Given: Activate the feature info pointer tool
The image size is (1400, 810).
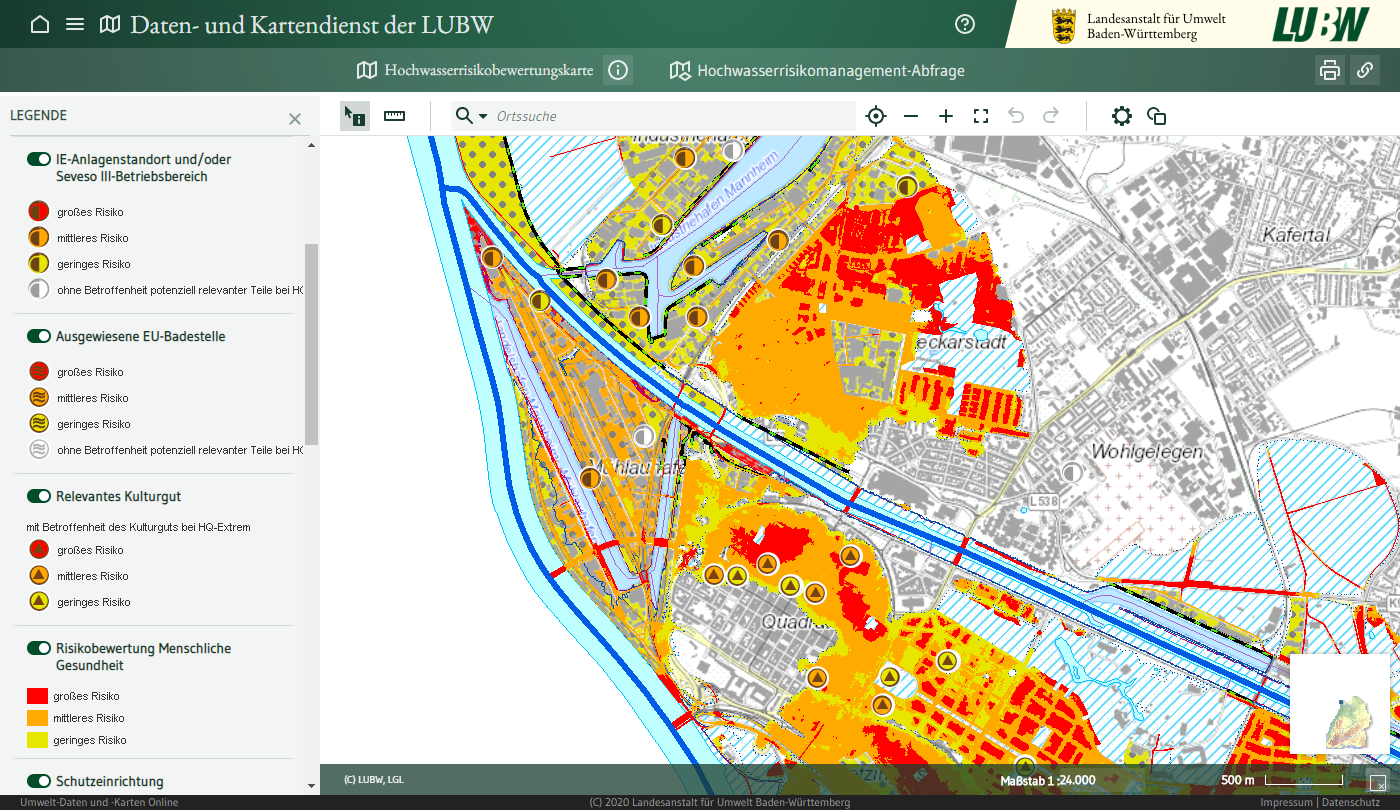Looking at the screenshot, I should [354, 116].
